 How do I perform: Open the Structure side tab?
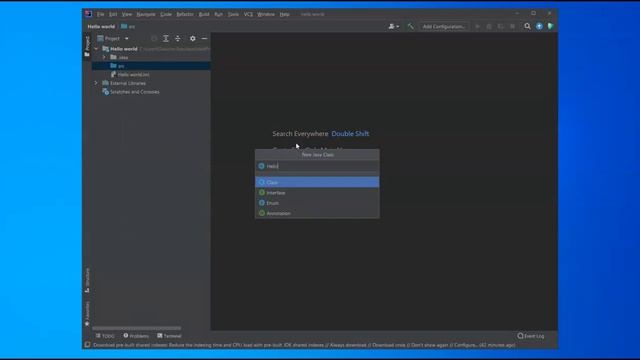click(x=87, y=280)
